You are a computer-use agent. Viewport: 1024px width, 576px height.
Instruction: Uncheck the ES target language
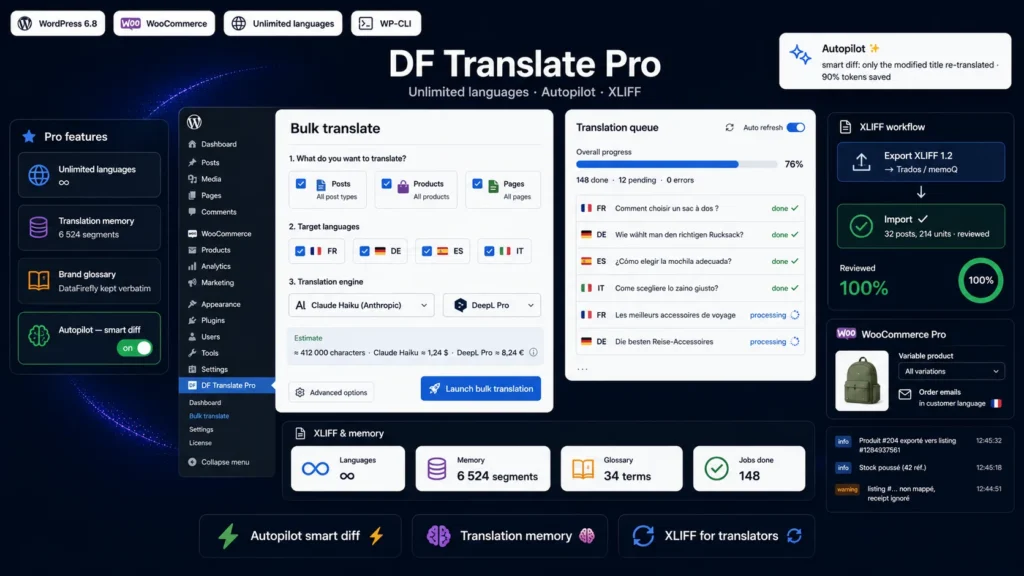pos(427,251)
